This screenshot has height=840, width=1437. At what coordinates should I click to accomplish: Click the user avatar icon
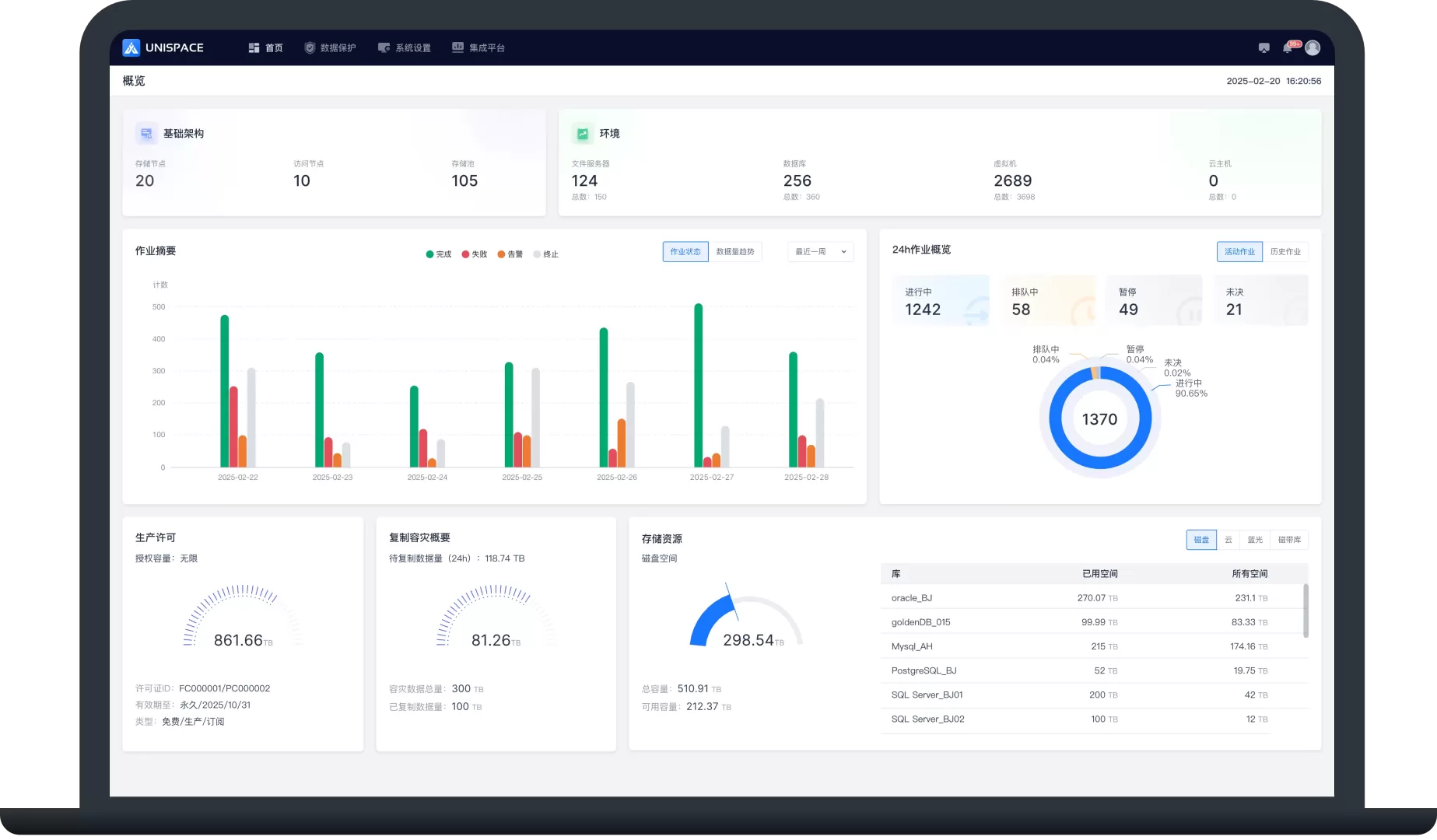(1313, 48)
